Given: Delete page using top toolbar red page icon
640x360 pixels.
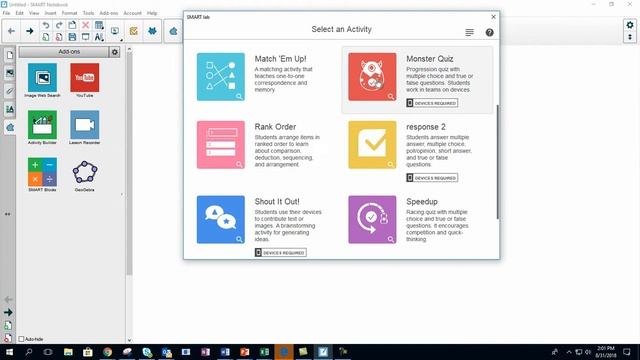Looking at the screenshot, I should (x=59, y=37).
